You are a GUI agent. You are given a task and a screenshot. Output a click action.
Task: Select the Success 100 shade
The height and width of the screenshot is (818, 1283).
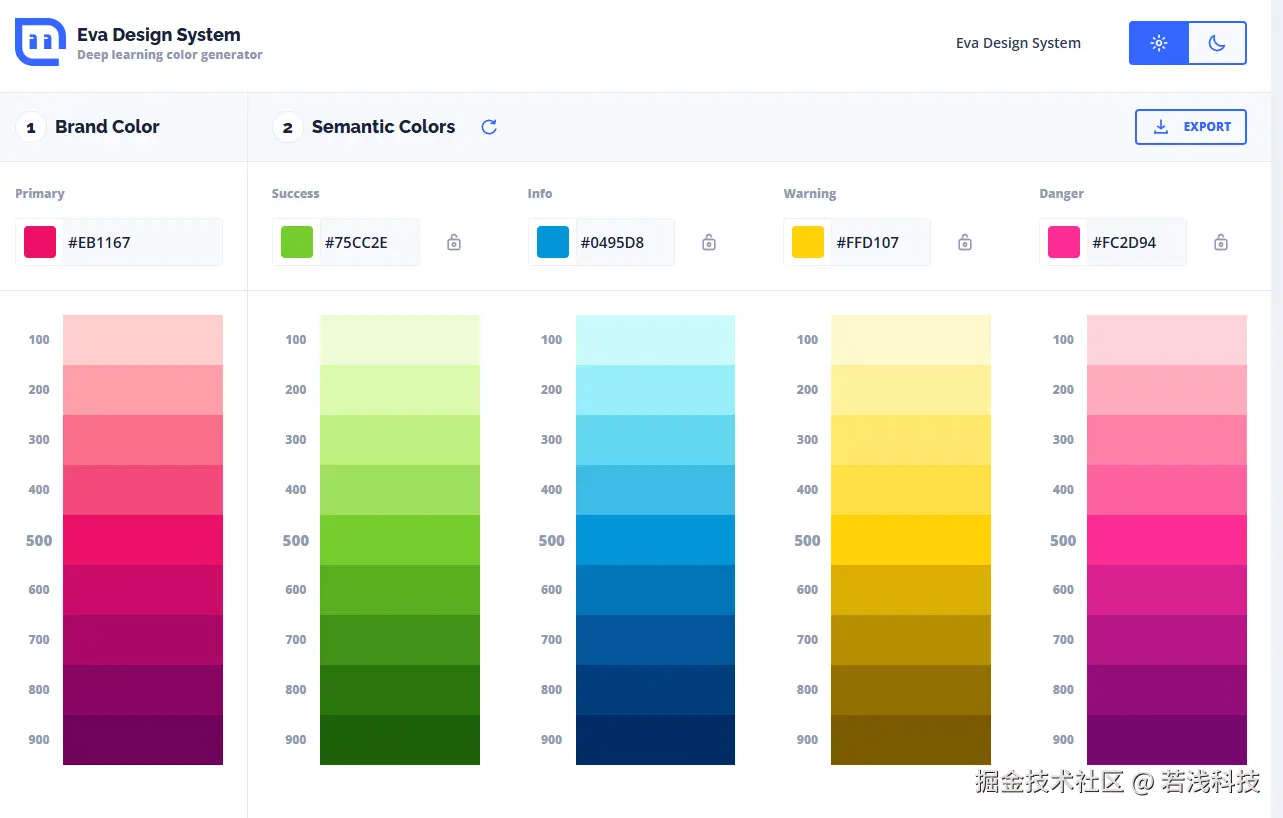(400, 340)
